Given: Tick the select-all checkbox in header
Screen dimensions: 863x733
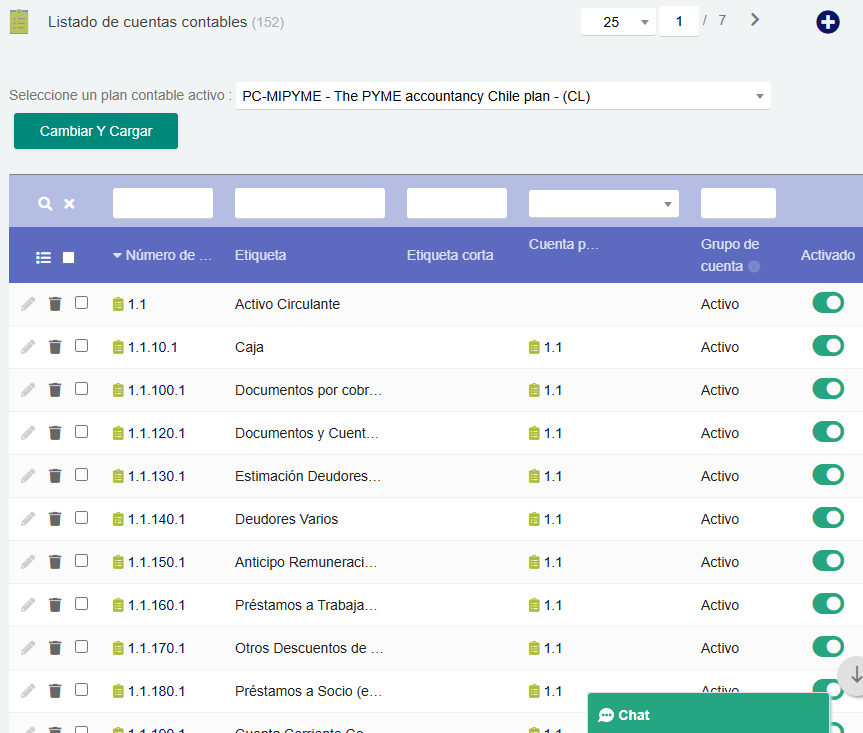Looking at the screenshot, I should point(68,257).
